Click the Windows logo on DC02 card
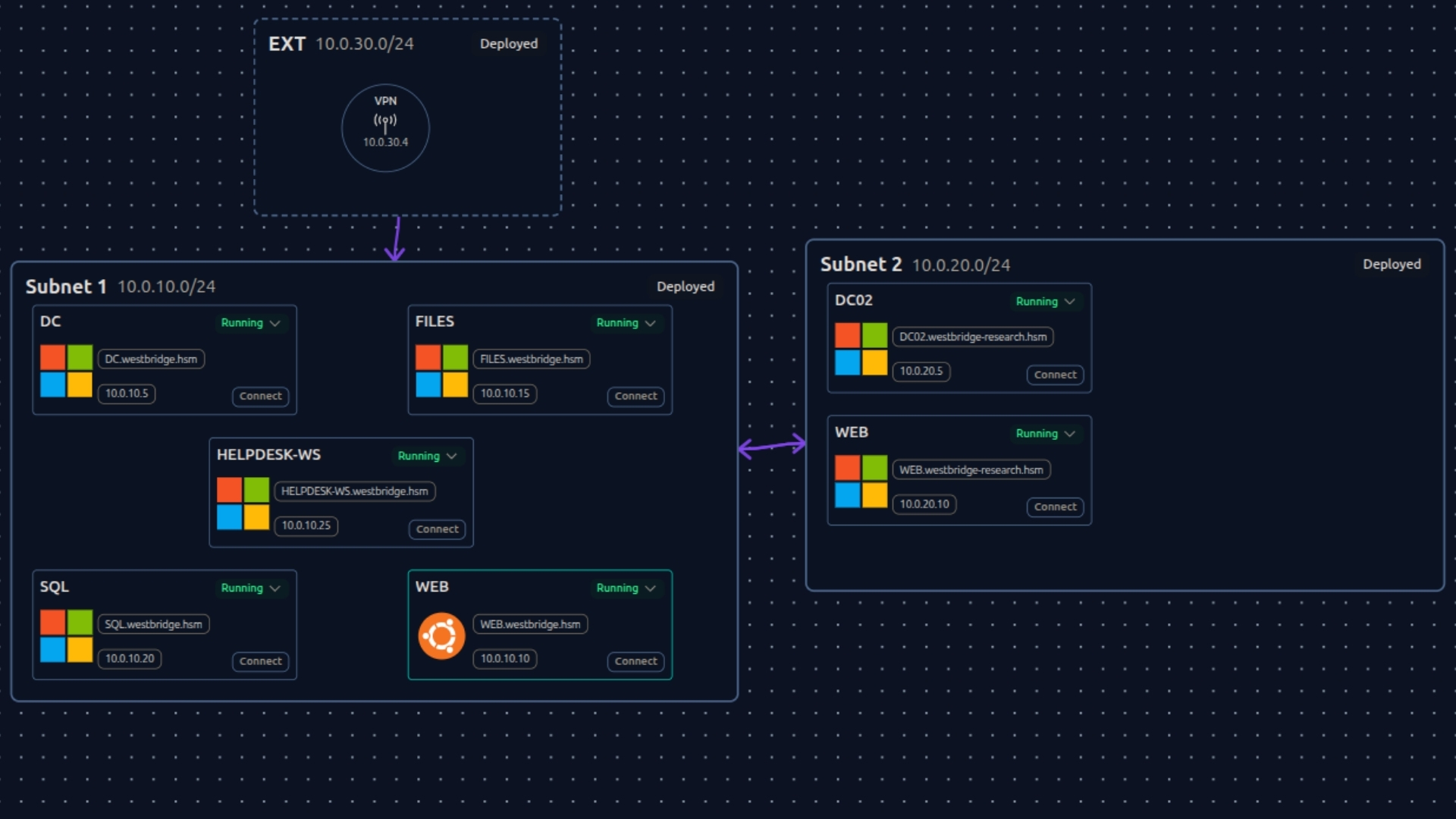This screenshot has width=1456, height=819. (861, 349)
